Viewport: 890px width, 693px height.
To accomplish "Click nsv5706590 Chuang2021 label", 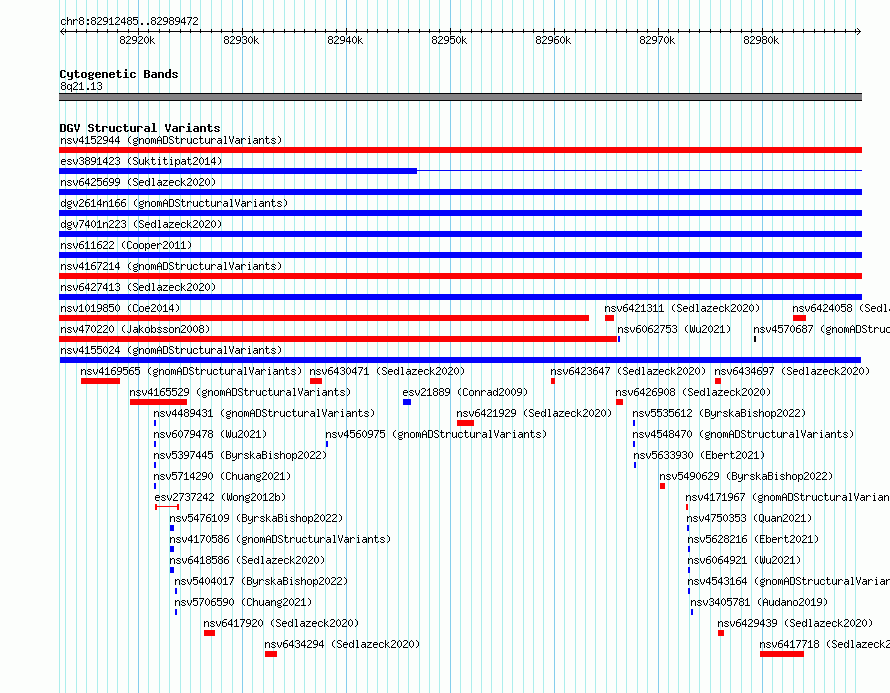I will pos(243,602).
